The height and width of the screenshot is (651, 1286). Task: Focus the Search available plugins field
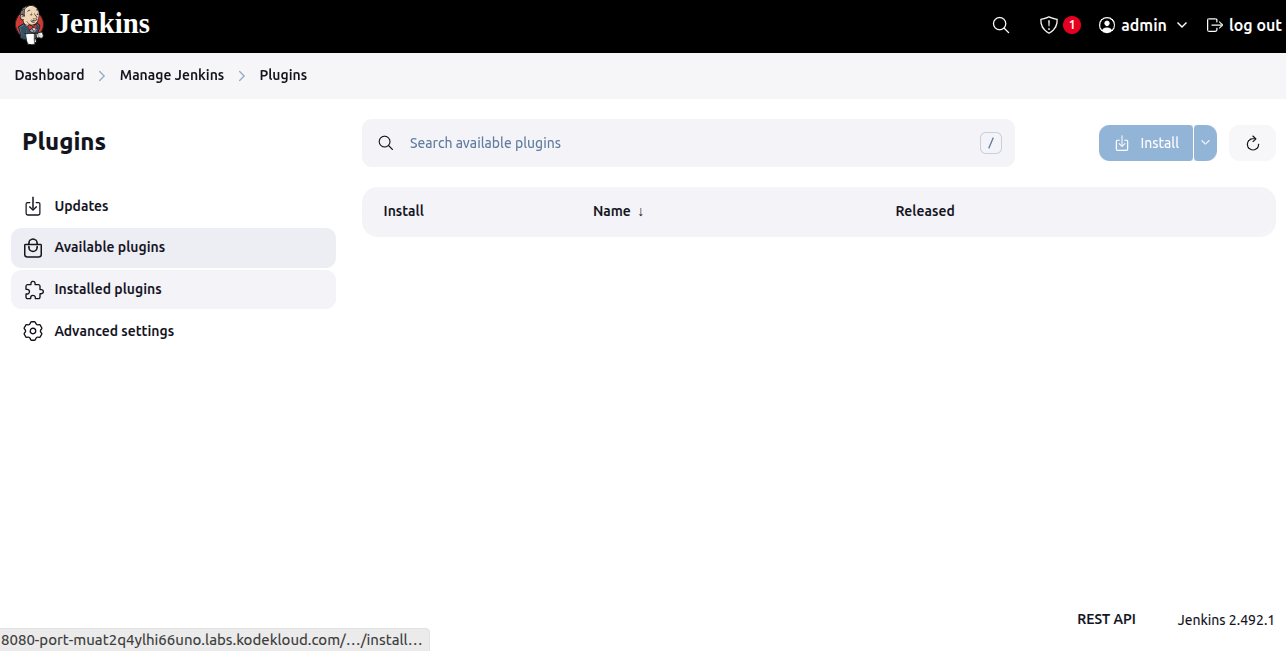688,143
